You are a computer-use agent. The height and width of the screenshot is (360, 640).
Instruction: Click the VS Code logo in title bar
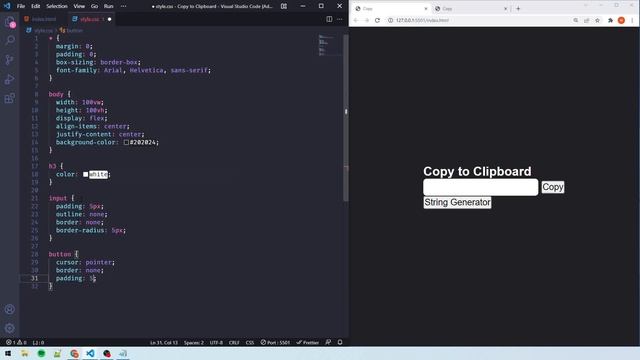tap(7, 6)
